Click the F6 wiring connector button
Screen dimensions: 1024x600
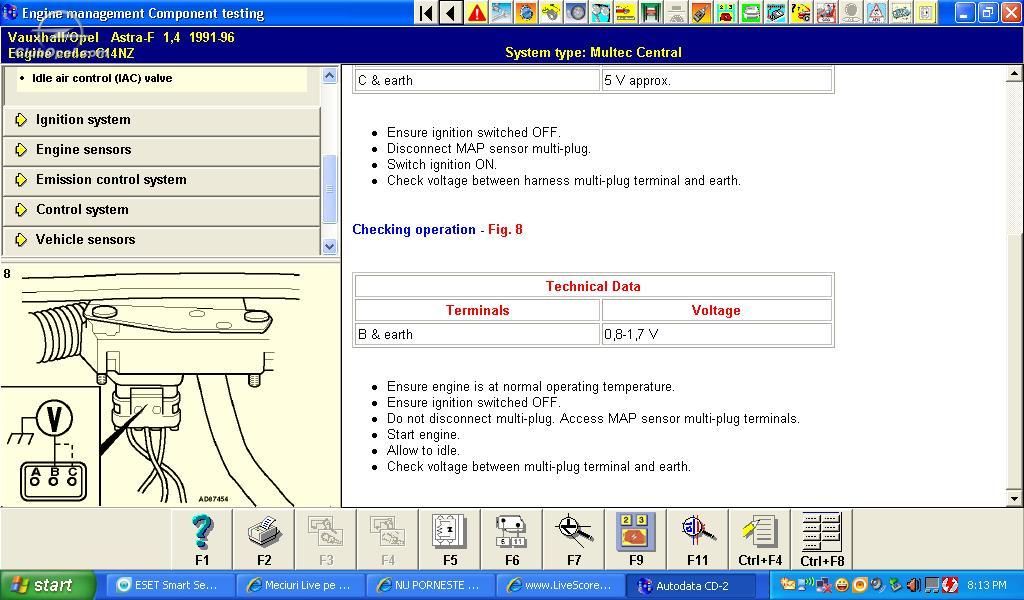pos(512,539)
